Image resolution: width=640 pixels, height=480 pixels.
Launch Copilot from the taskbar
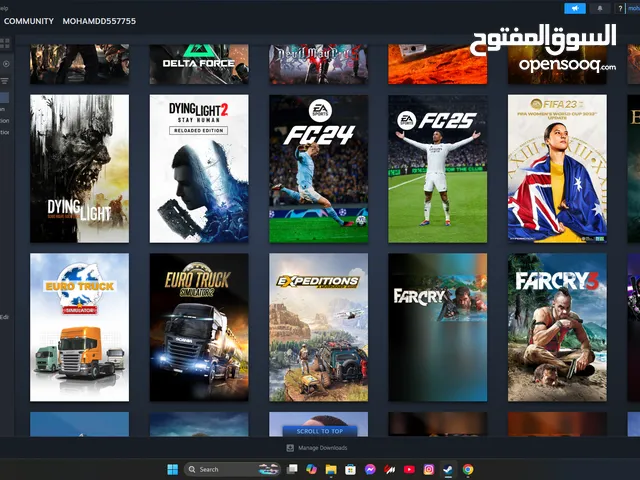pos(311,469)
